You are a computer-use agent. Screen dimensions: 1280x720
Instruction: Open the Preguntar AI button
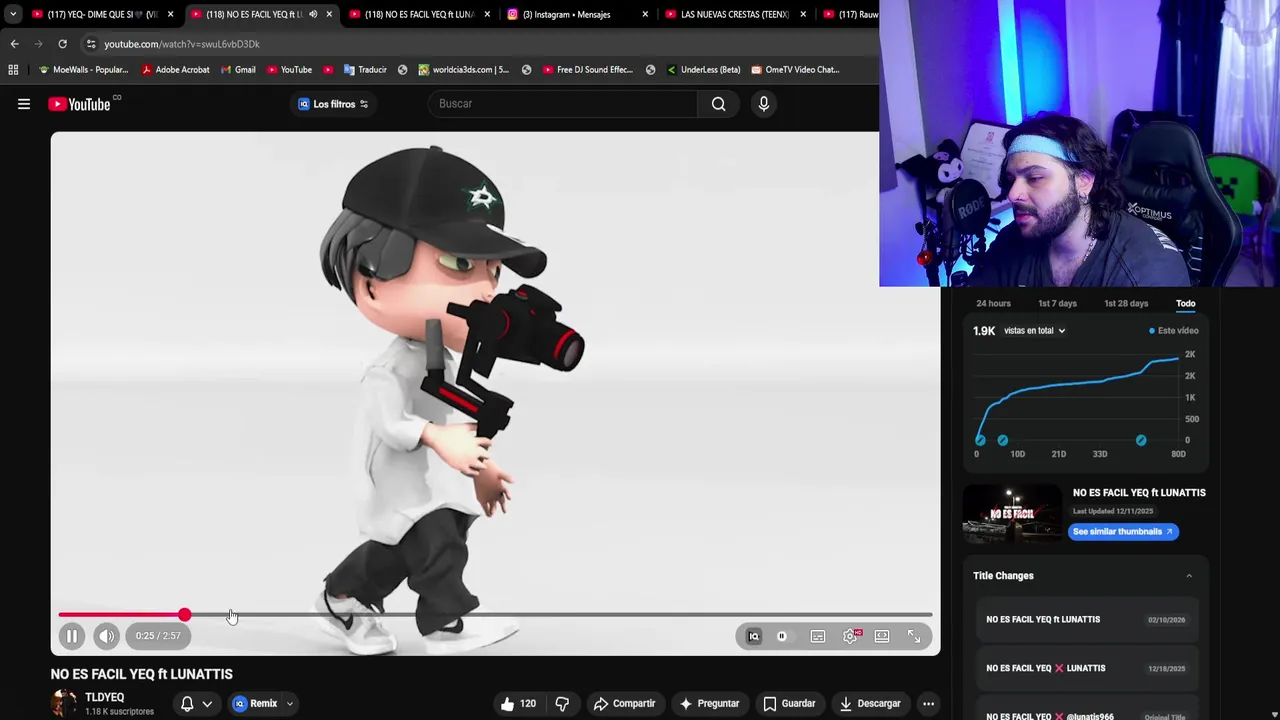coord(709,704)
